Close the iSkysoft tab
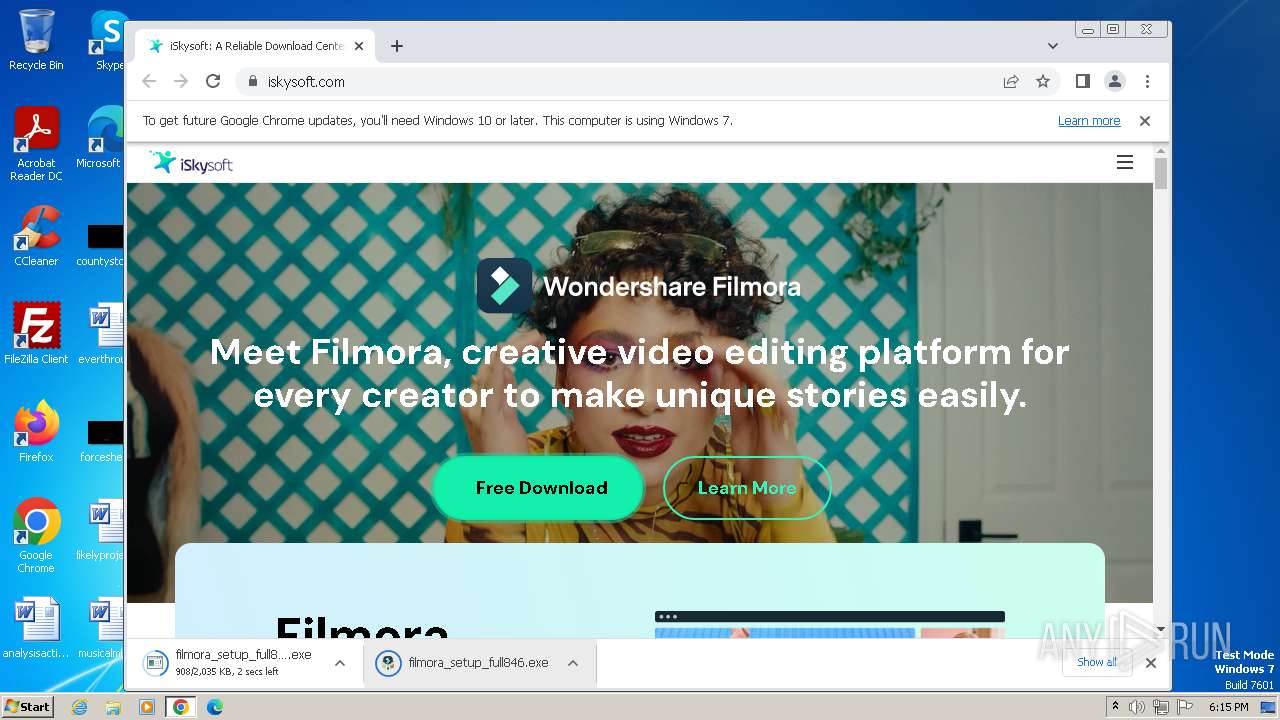 pos(359,46)
